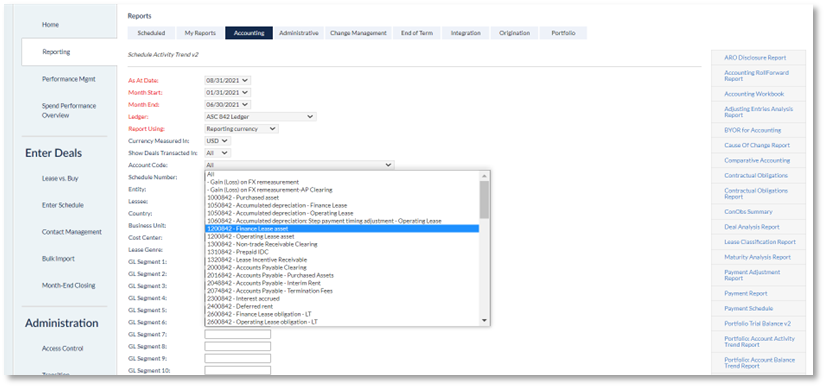Pick 1050842 Accumulated depreciation - Operating Lease
Screen dimensions: 825x387
click(342, 213)
